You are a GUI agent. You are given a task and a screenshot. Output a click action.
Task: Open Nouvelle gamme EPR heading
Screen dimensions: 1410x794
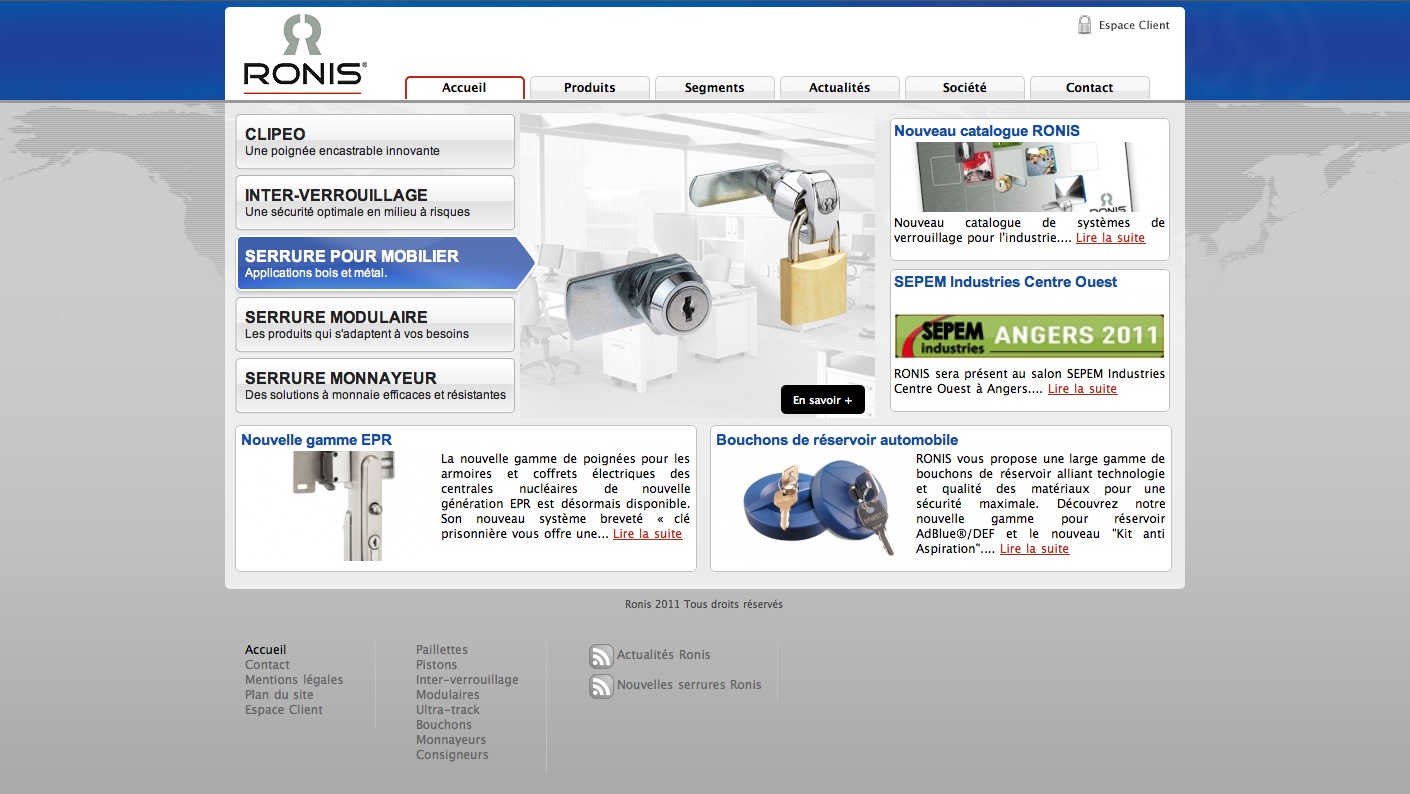pyautogui.click(x=317, y=440)
